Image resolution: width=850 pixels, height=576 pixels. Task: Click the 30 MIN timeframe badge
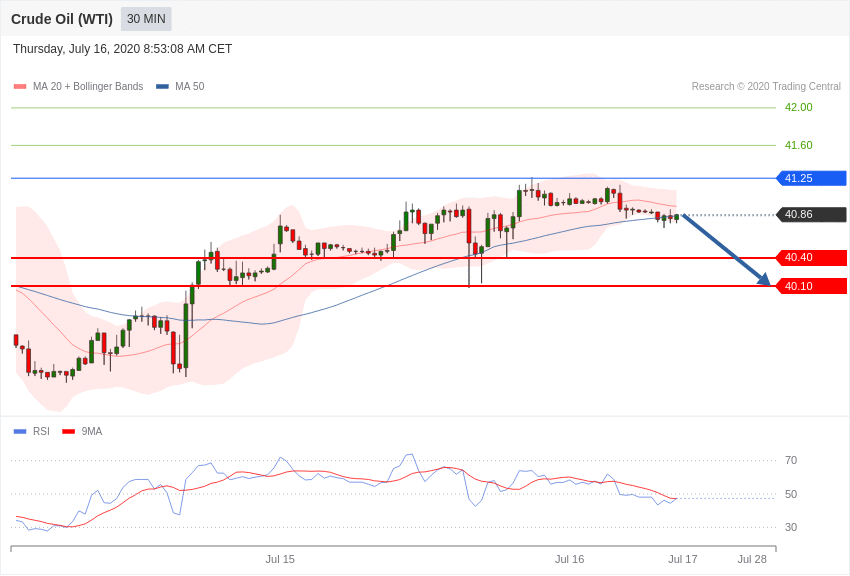(x=146, y=19)
